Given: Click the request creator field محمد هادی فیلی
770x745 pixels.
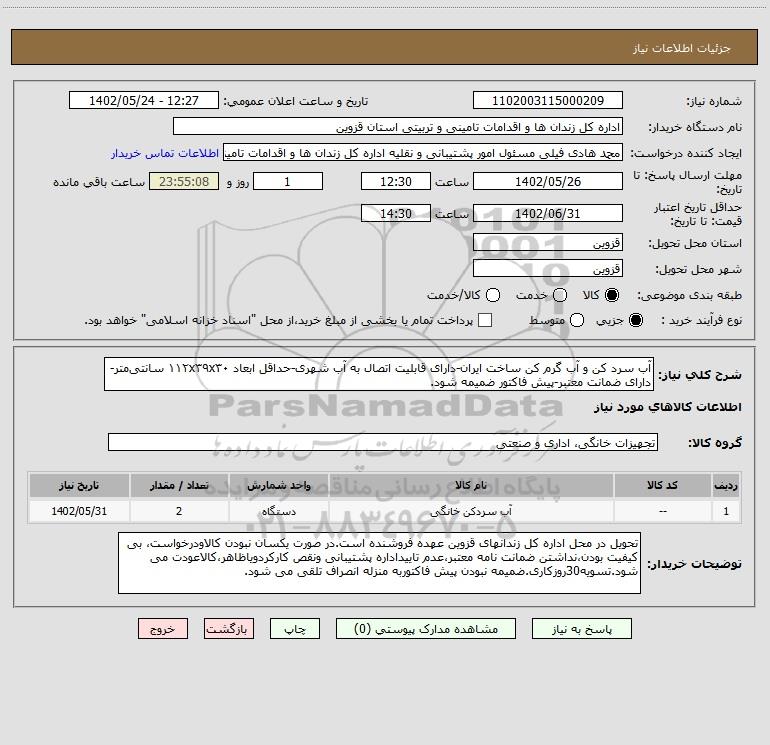Looking at the screenshot, I should click(423, 153).
